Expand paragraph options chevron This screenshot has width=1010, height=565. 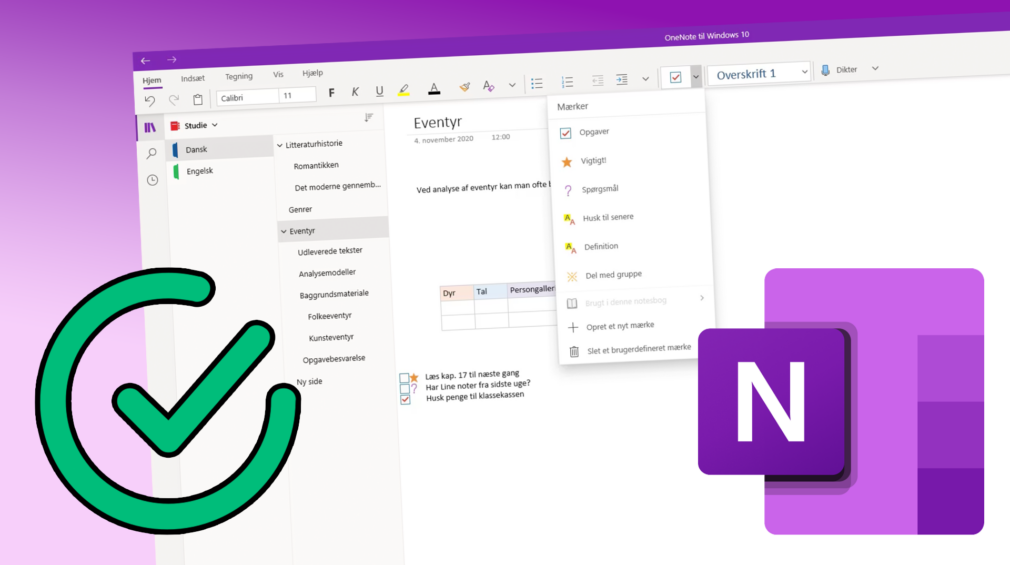tap(645, 79)
